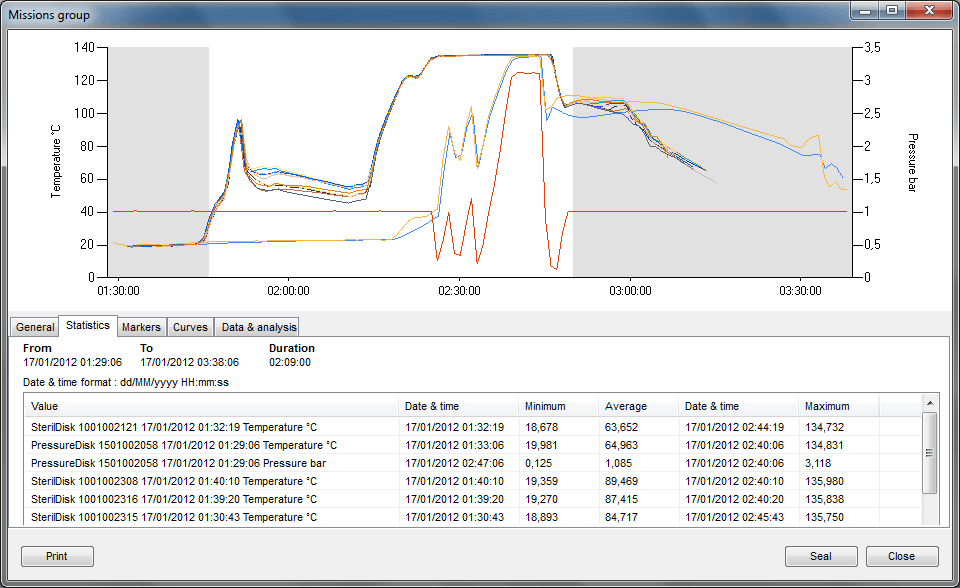Click the Print button
This screenshot has width=960, height=588.
pyautogui.click(x=56, y=556)
